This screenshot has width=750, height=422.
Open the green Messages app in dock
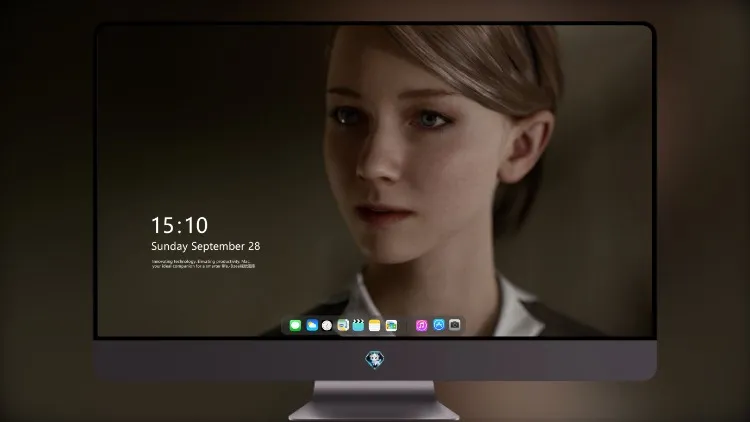coord(295,325)
